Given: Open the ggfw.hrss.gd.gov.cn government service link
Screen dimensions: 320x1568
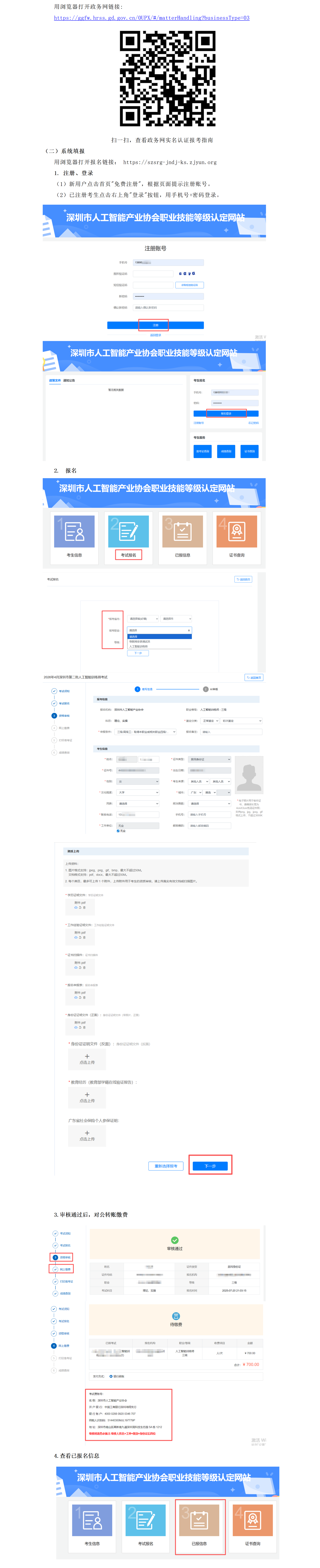Looking at the screenshot, I should [x=152, y=18].
